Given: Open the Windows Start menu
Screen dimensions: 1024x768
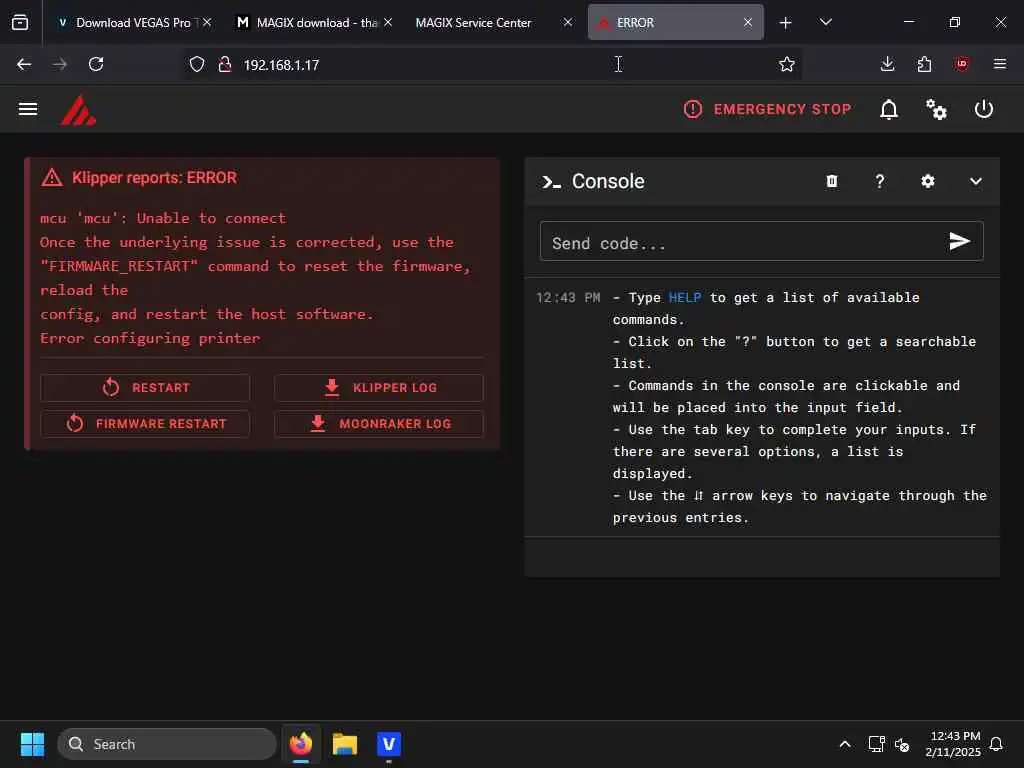Looking at the screenshot, I should pyautogui.click(x=32, y=744).
